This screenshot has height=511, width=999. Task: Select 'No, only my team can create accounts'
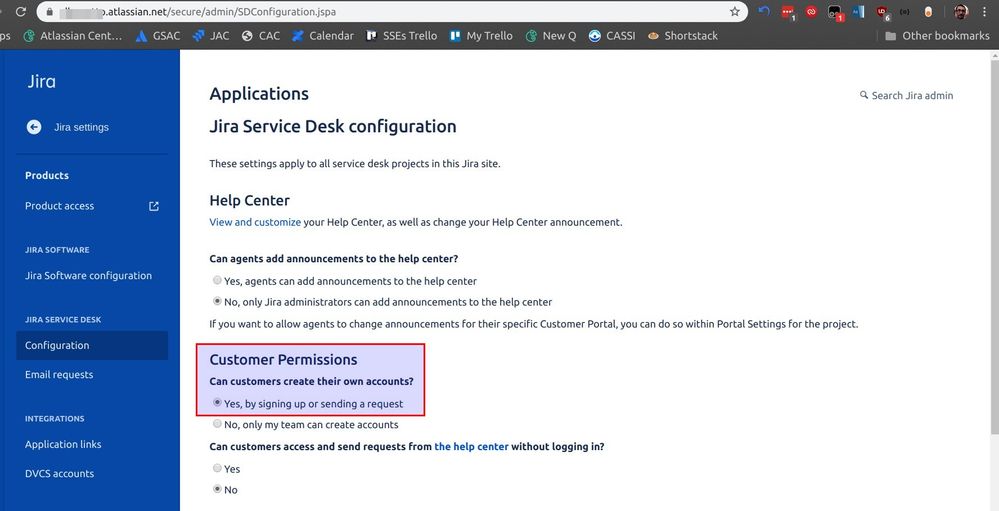(217, 424)
